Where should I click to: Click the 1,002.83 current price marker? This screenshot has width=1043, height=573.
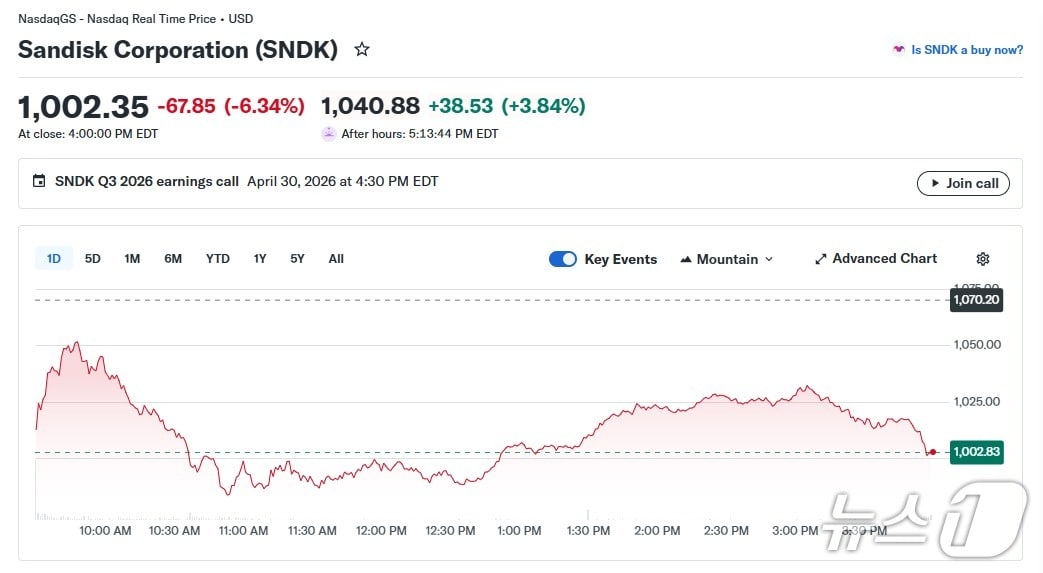point(976,452)
